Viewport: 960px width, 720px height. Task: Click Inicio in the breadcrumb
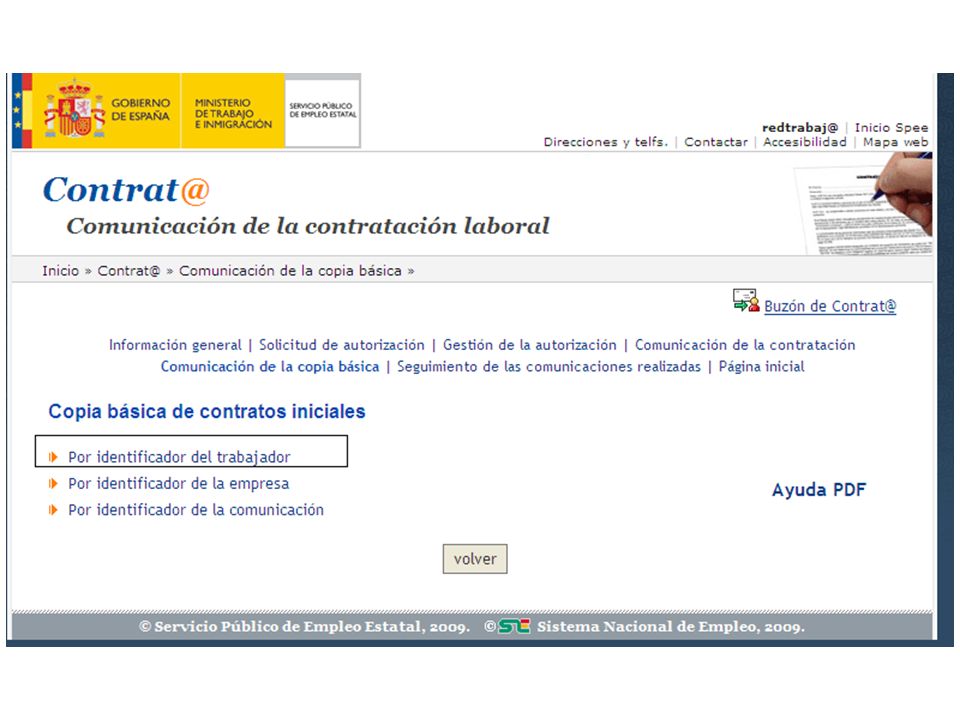[61, 271]
